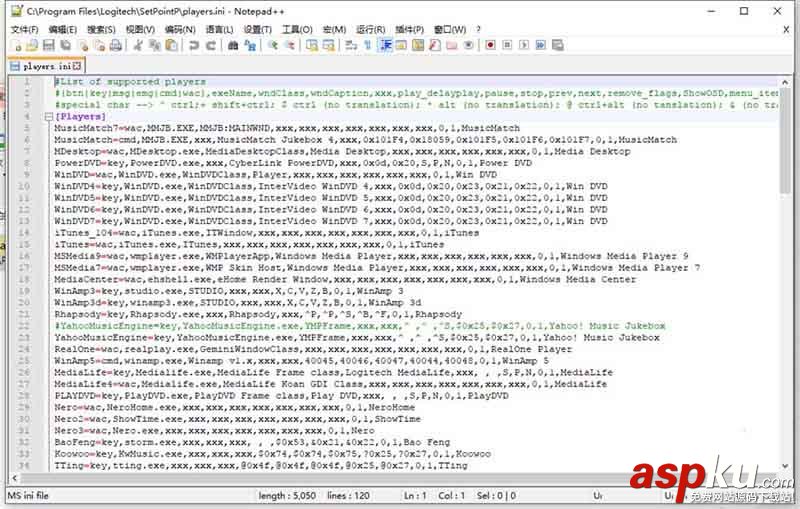Select the players.ini document tab
Image resolution: width=800 pixels, height=509 pixels.
(x=46, y=66)
